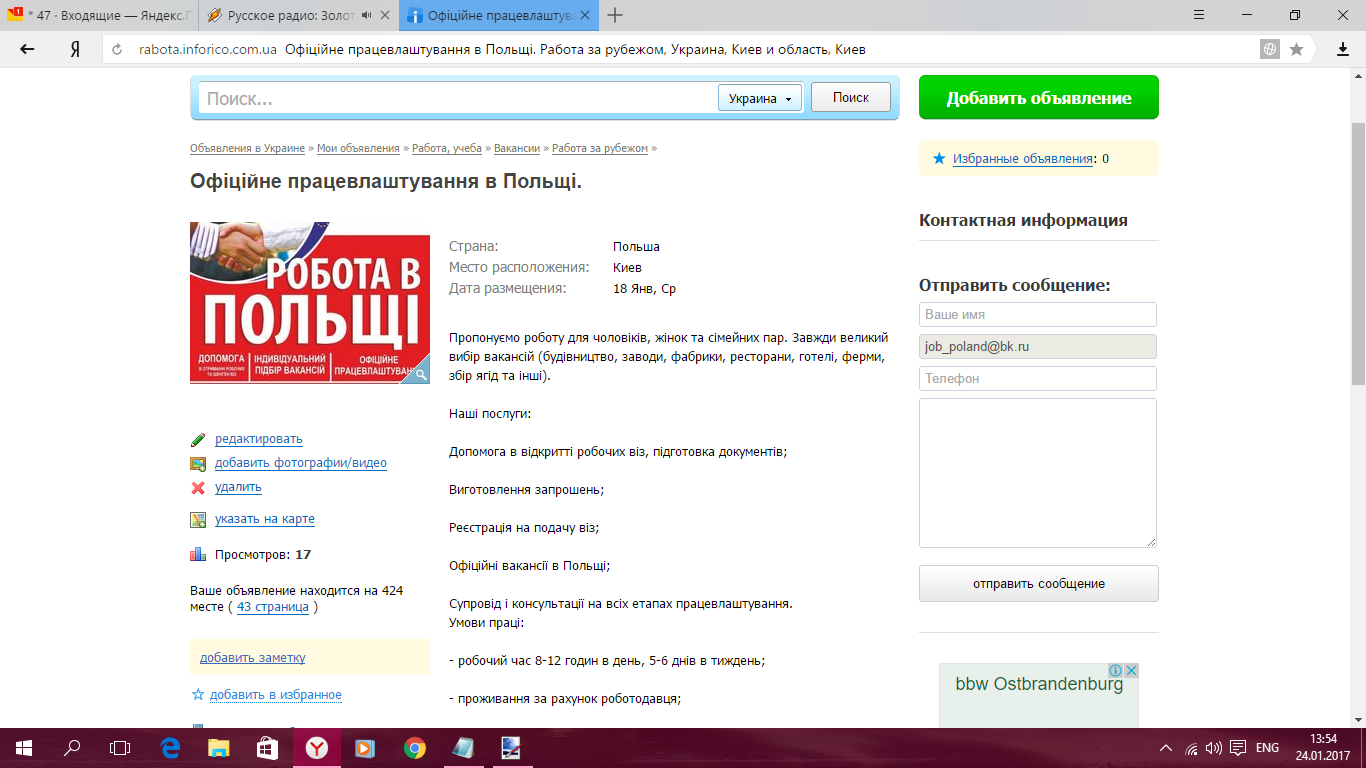This screenshot has width=1366, height=768.
Task: Mute the Русское радио tab speaker icon
Action: (366, 15)
